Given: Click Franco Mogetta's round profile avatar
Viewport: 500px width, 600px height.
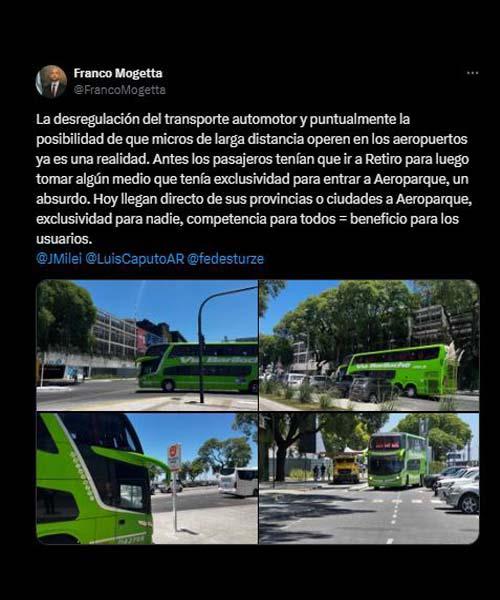Looking at the screenshot, I should pyautogui.click(x=51, y=82).
